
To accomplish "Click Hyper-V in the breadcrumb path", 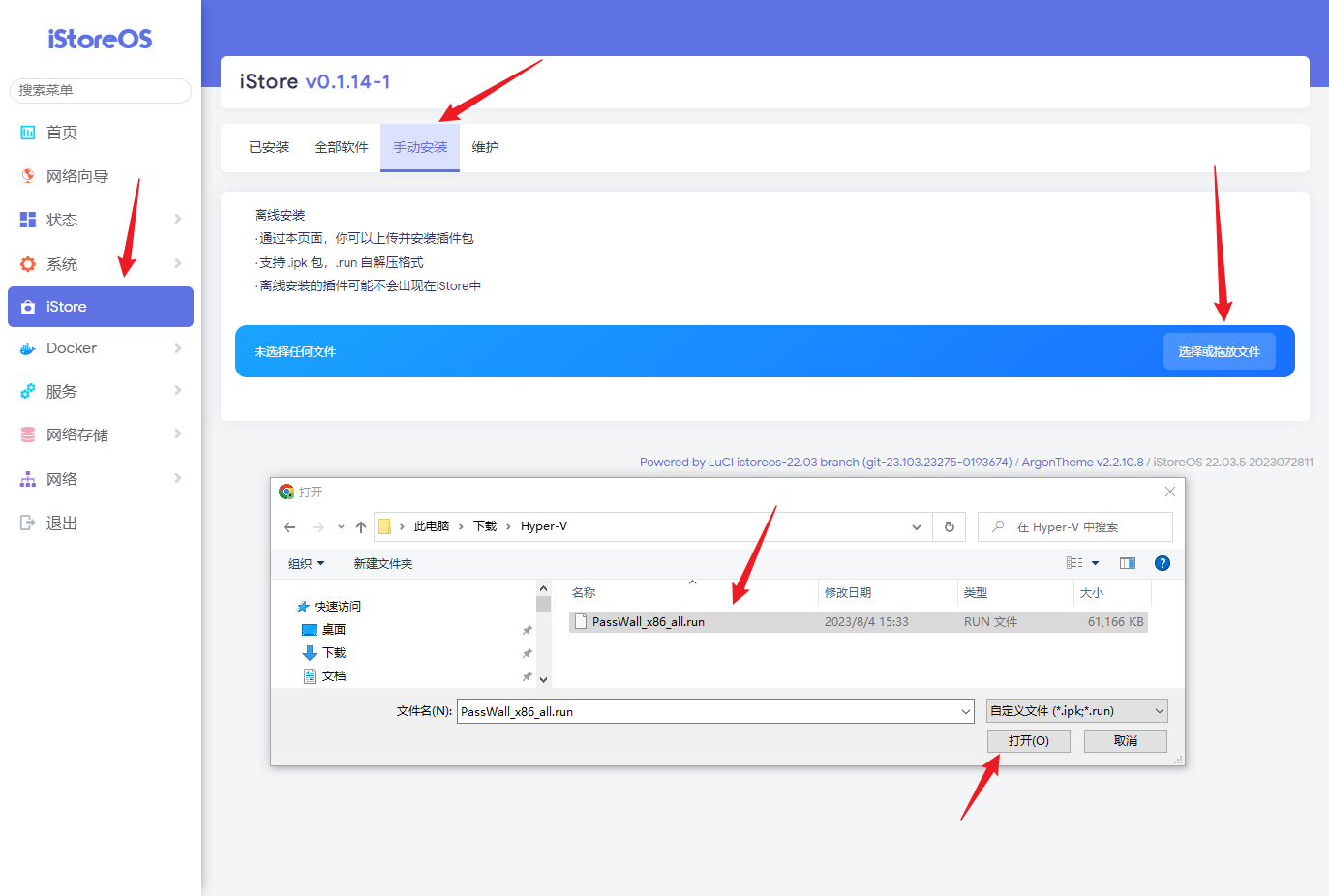I will point(544,526).
